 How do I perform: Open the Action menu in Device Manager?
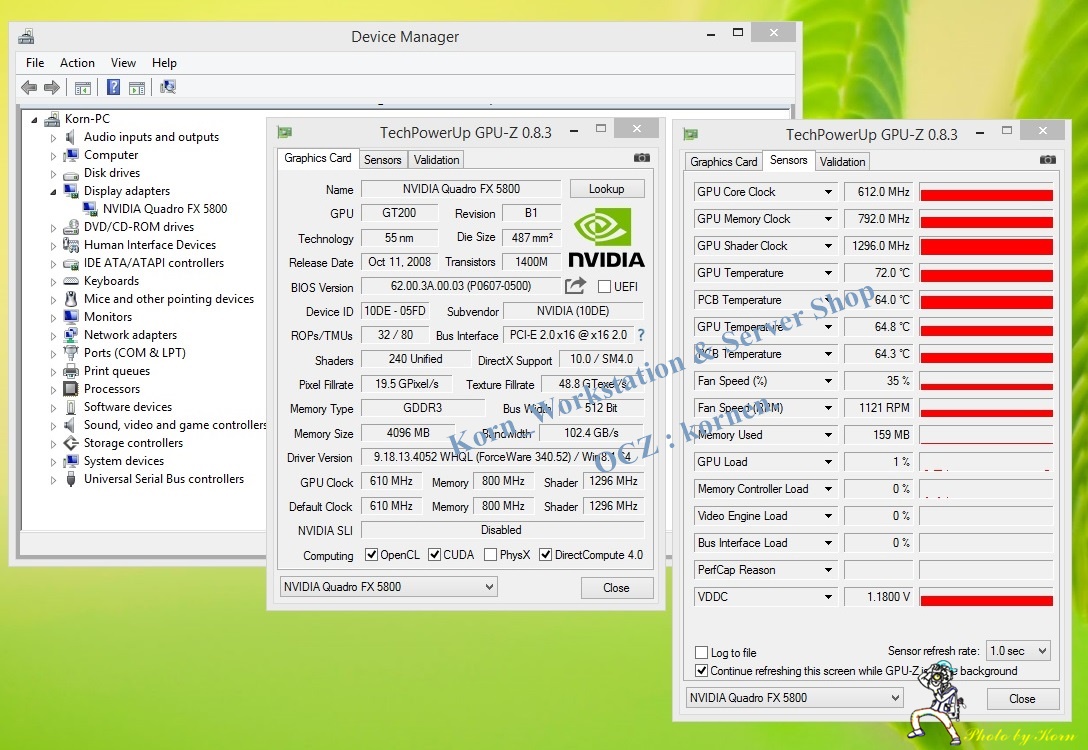[x=77, y=62]
